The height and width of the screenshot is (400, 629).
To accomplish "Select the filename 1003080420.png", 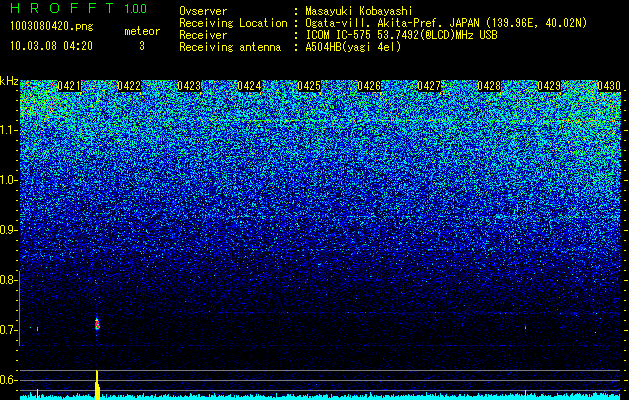I will coord(52,27).
